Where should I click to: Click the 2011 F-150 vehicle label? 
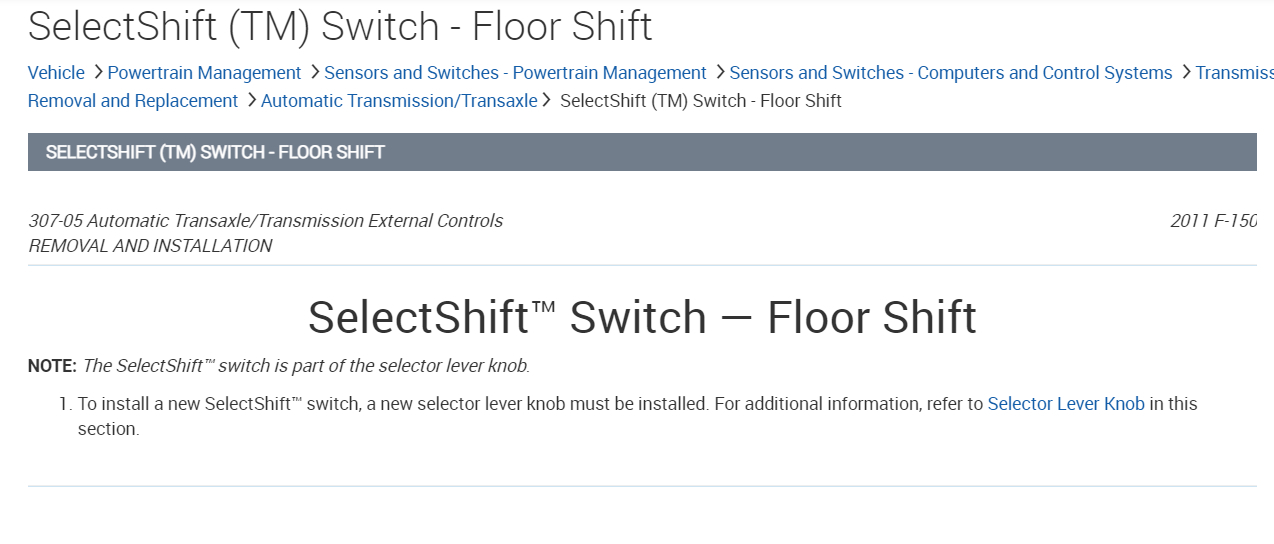tap(1213, 221)
